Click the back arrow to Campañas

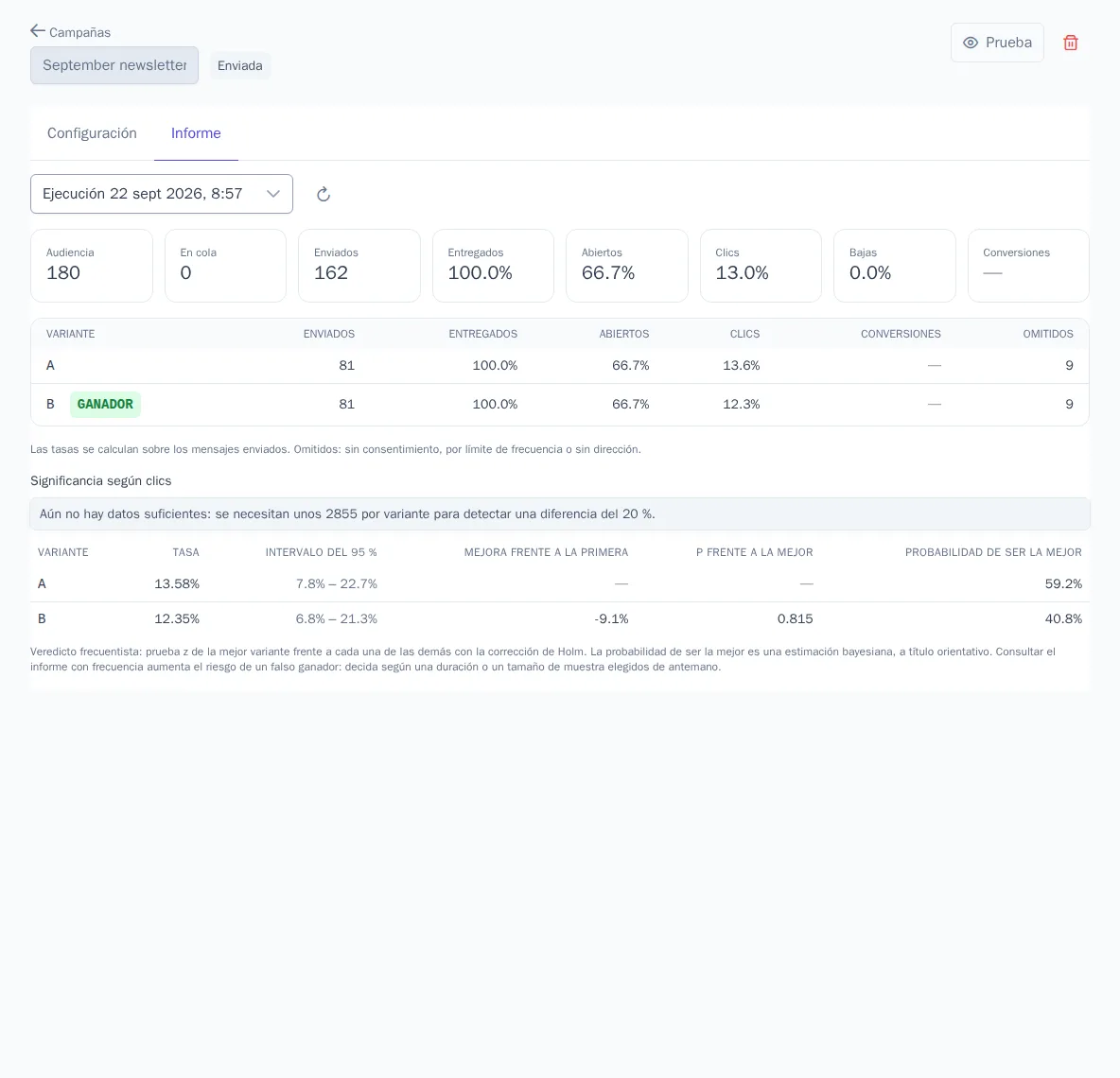(x=38, y=30)
